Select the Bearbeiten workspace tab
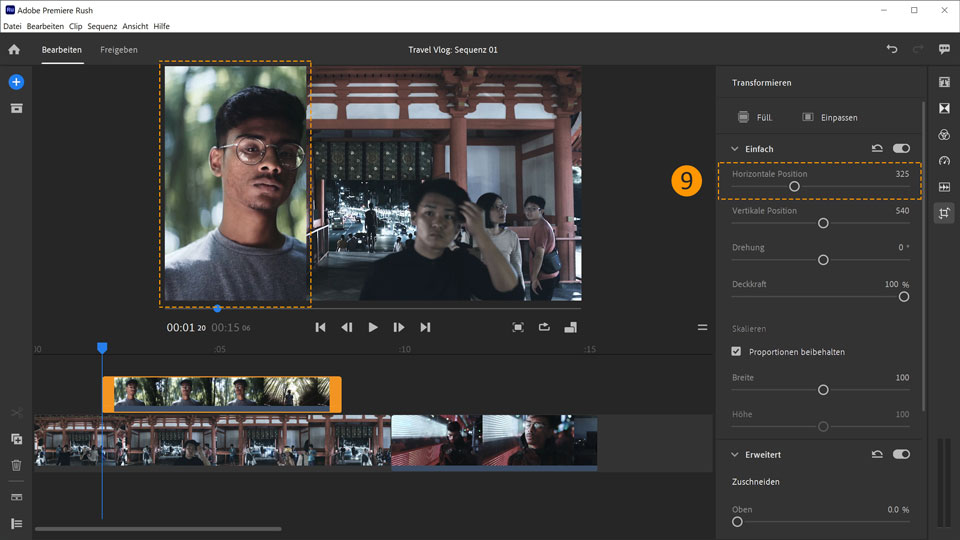This screenshot has width=960, height=540. click(x=62, y=50)
